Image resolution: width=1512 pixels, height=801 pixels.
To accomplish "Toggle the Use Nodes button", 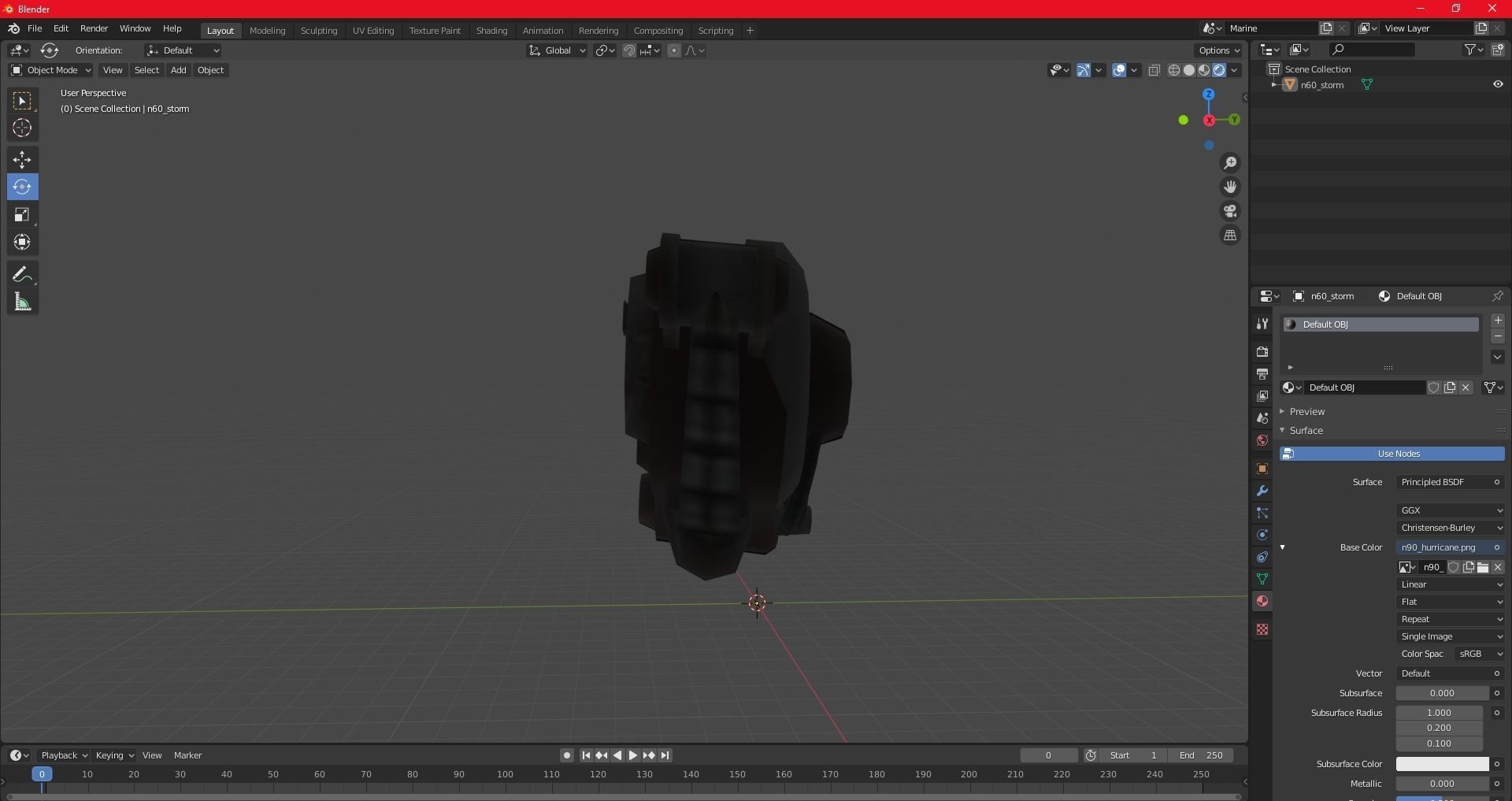I will [x=1392, y=454].
